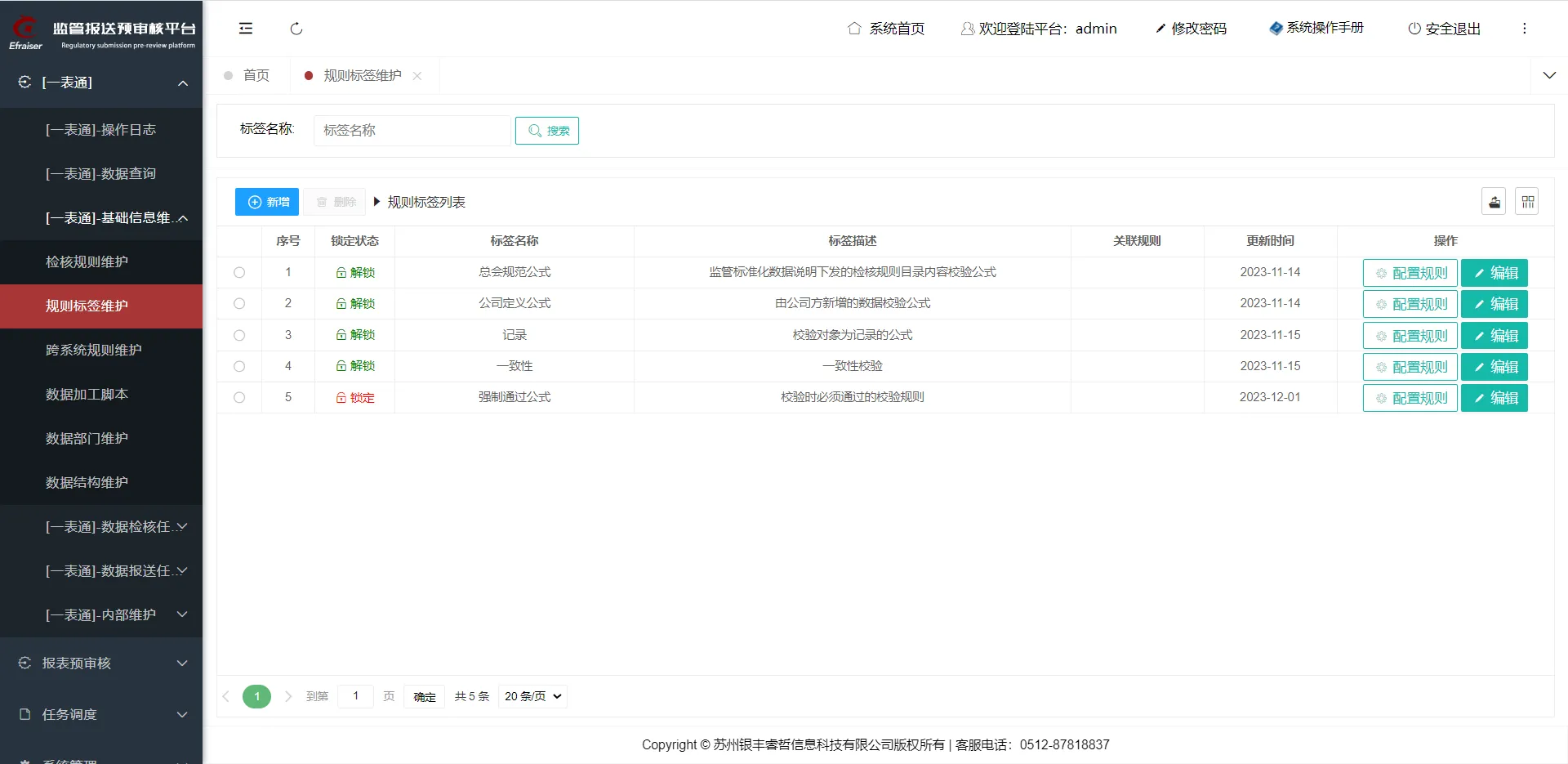The width and height of the screenshot is (1568, 764).
Task: Click 配置规则 for 总会规范公式
Action: pos(1410,273)
